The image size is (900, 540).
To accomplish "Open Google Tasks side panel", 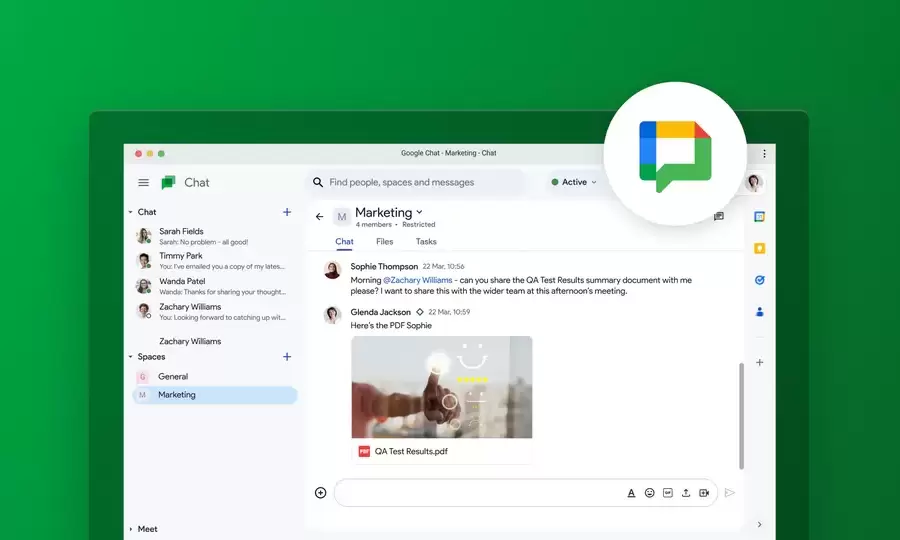I will [x=759, y=280].
